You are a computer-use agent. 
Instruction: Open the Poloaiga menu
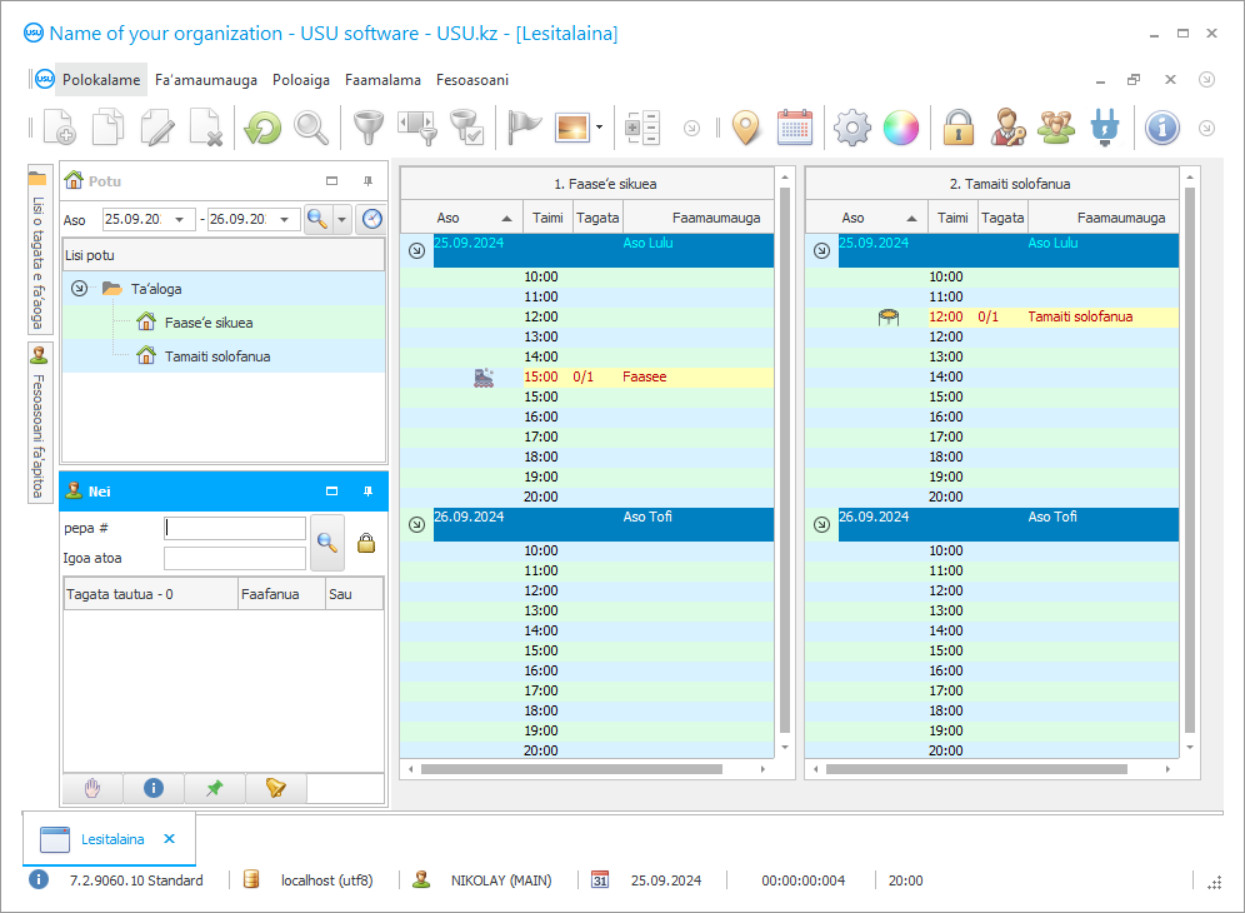click(301, 80)
